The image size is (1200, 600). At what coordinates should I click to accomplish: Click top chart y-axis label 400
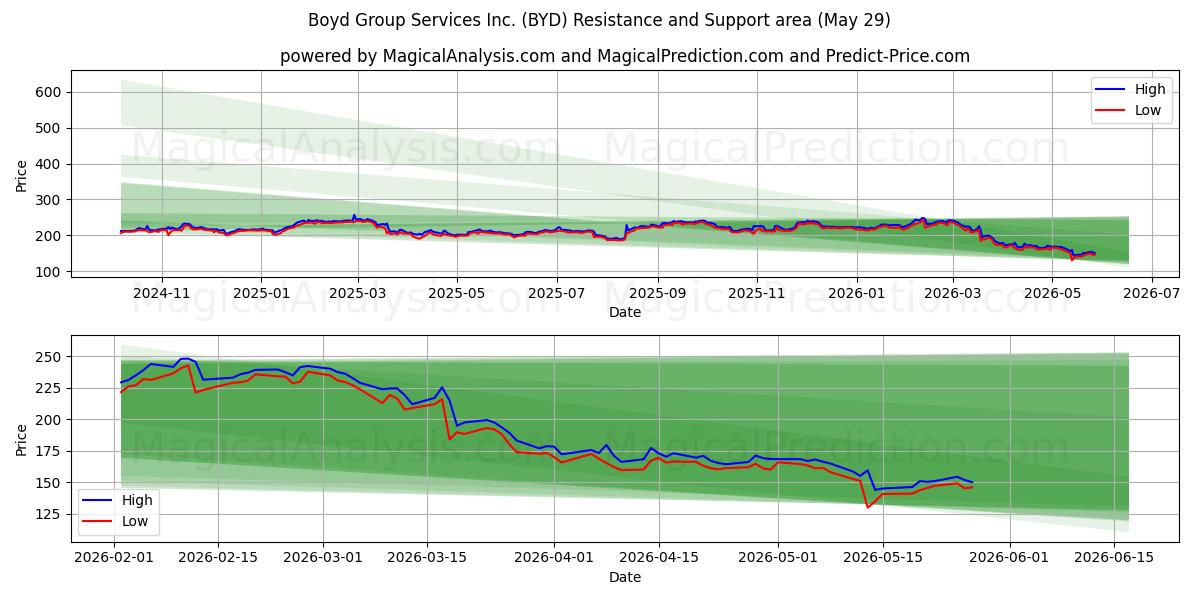coord(50,164)
